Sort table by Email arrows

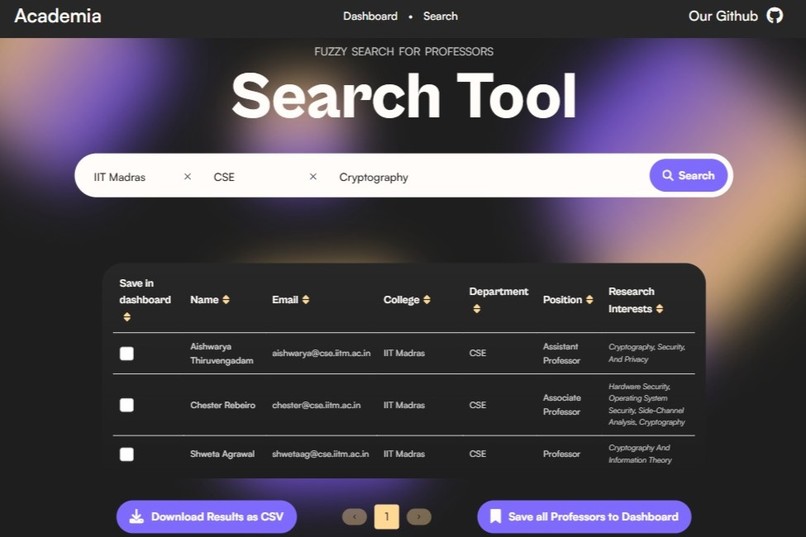coord(306,300)
